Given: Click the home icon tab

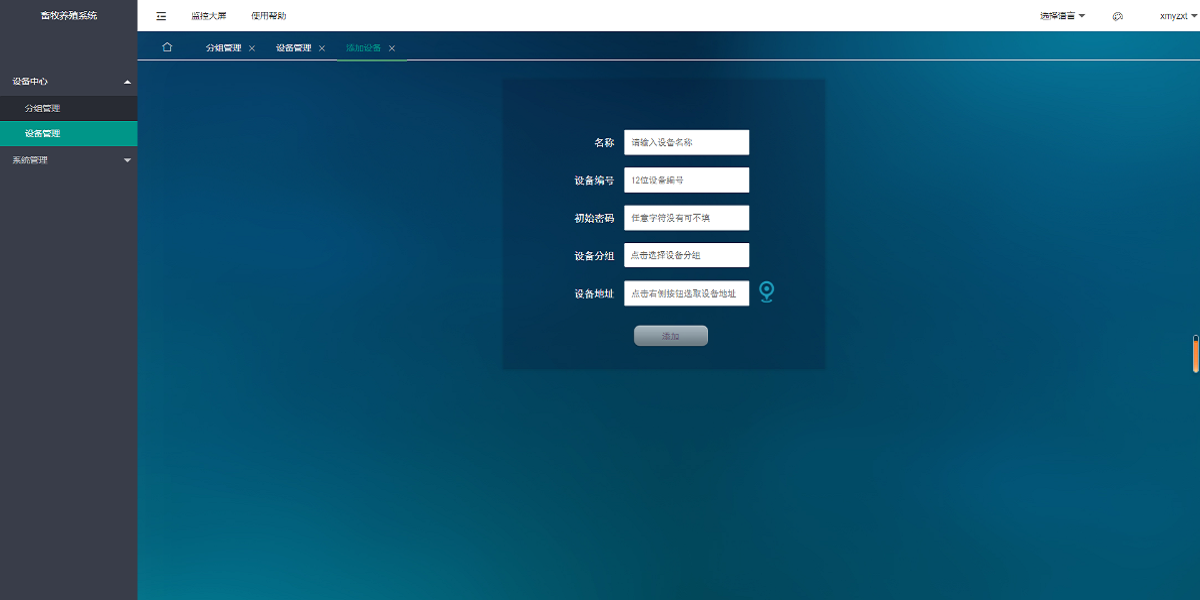Looking at the screenshot, I should [167, 47].
